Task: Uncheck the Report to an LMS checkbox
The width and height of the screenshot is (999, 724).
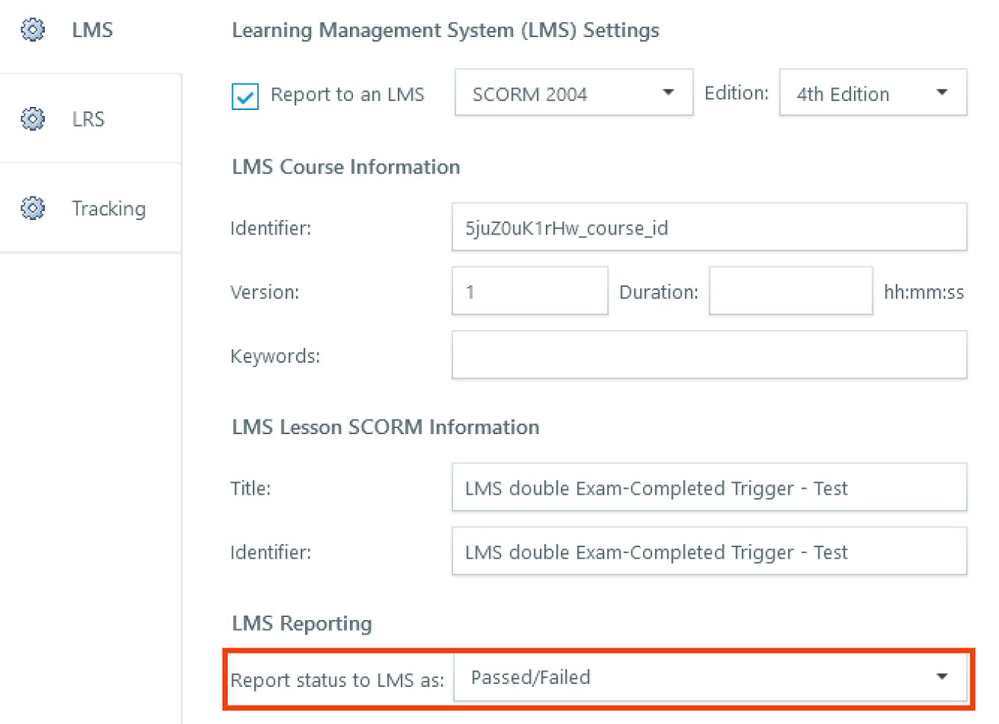Action: (245, 96)
